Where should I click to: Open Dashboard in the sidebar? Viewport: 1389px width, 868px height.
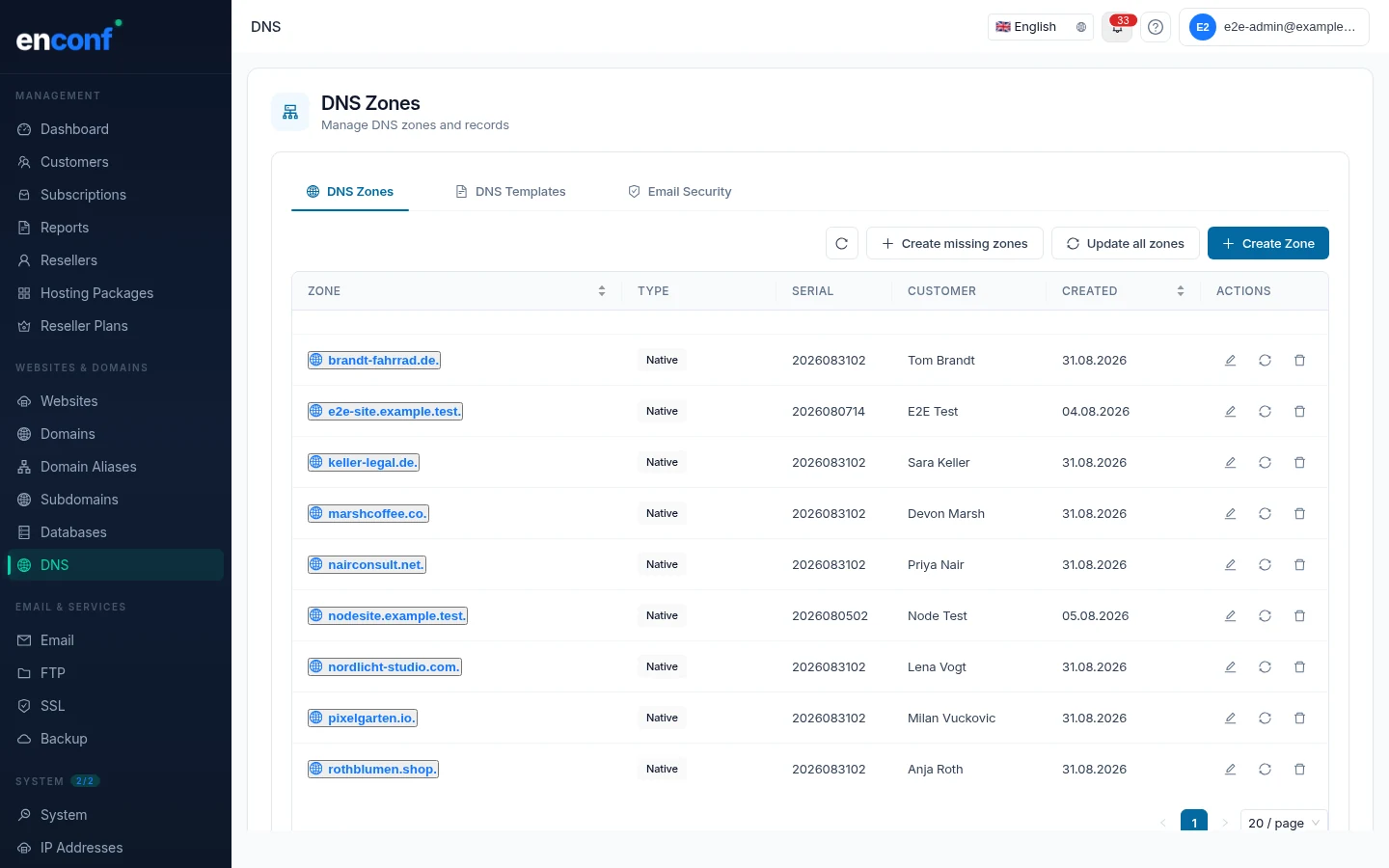(116, 129)
